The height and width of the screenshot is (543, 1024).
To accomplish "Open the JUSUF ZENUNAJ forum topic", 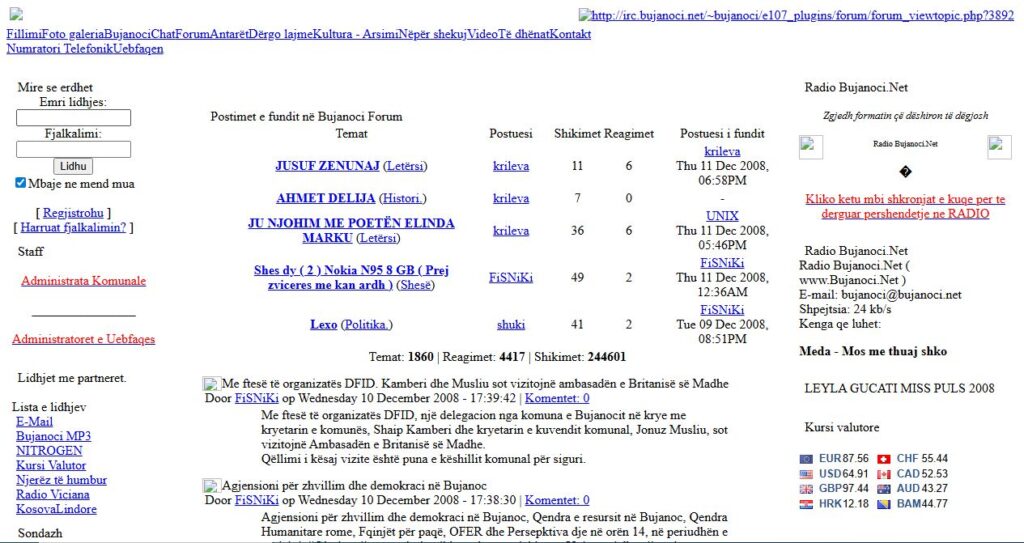I will click(x=327, y=166).
